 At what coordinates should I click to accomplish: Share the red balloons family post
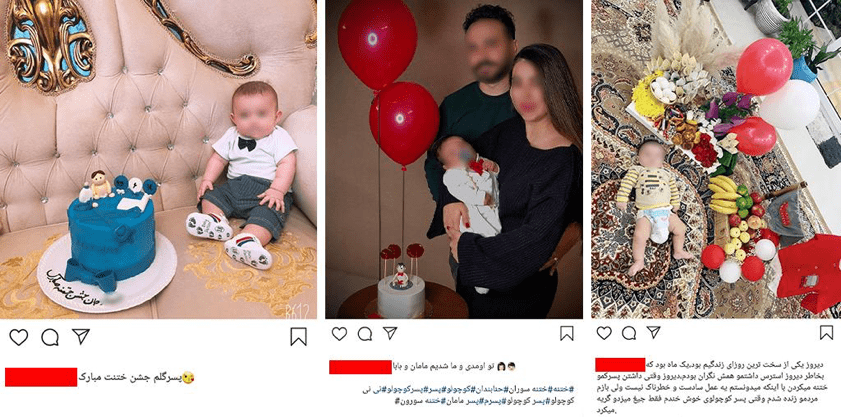click(x=389, y=333)
